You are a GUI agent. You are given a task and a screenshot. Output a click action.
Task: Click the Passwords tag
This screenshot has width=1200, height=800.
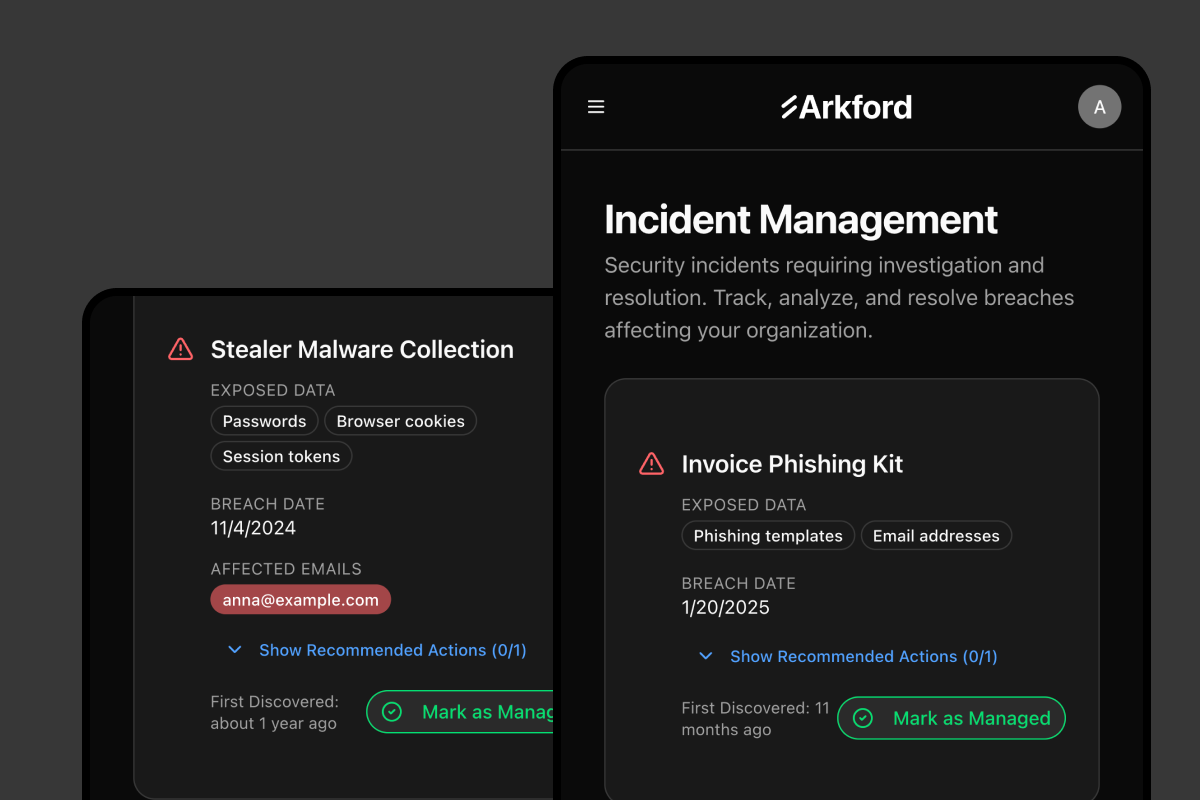click(264, 421)
